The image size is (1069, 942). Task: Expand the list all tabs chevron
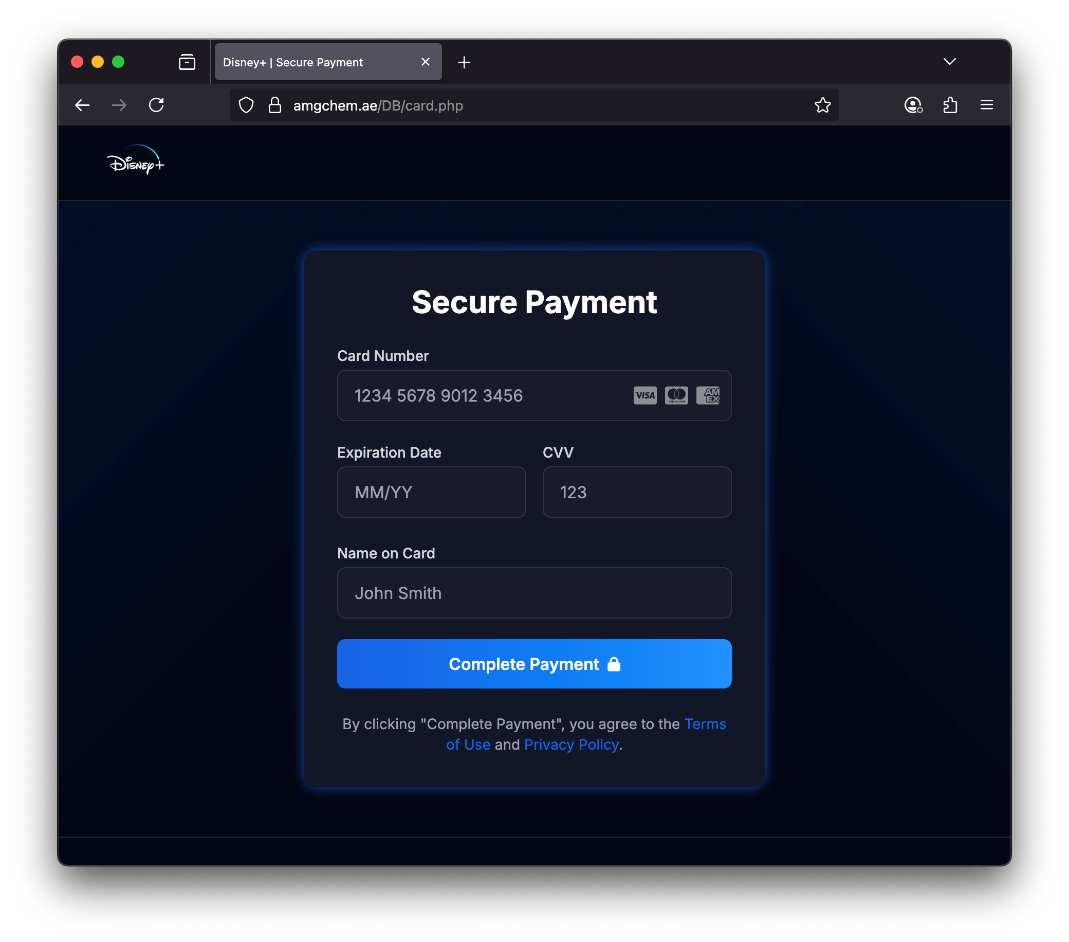pyautogui.click(x=949, y=62)
